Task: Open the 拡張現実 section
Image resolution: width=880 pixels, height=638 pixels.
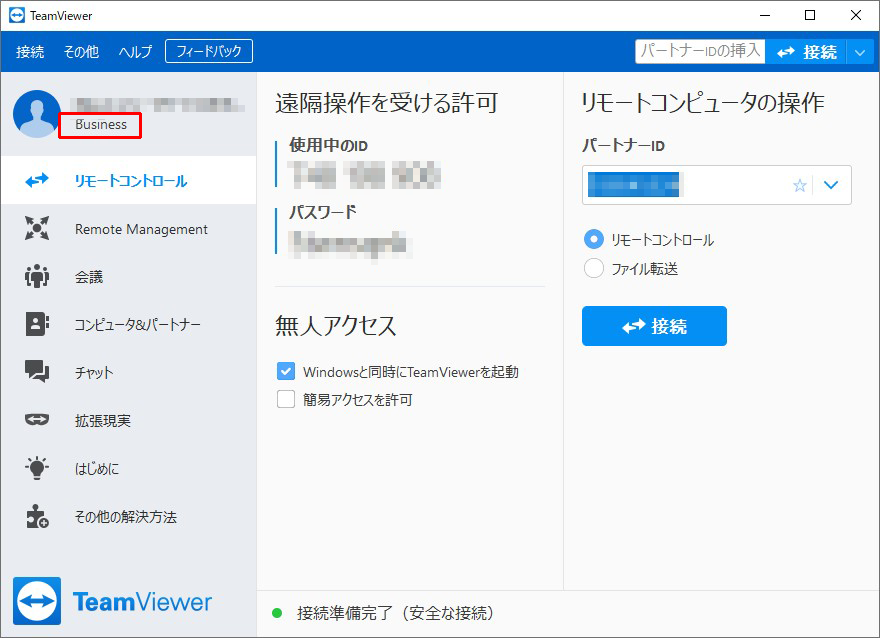Action: pyautogui.click(x=129, y=420)
